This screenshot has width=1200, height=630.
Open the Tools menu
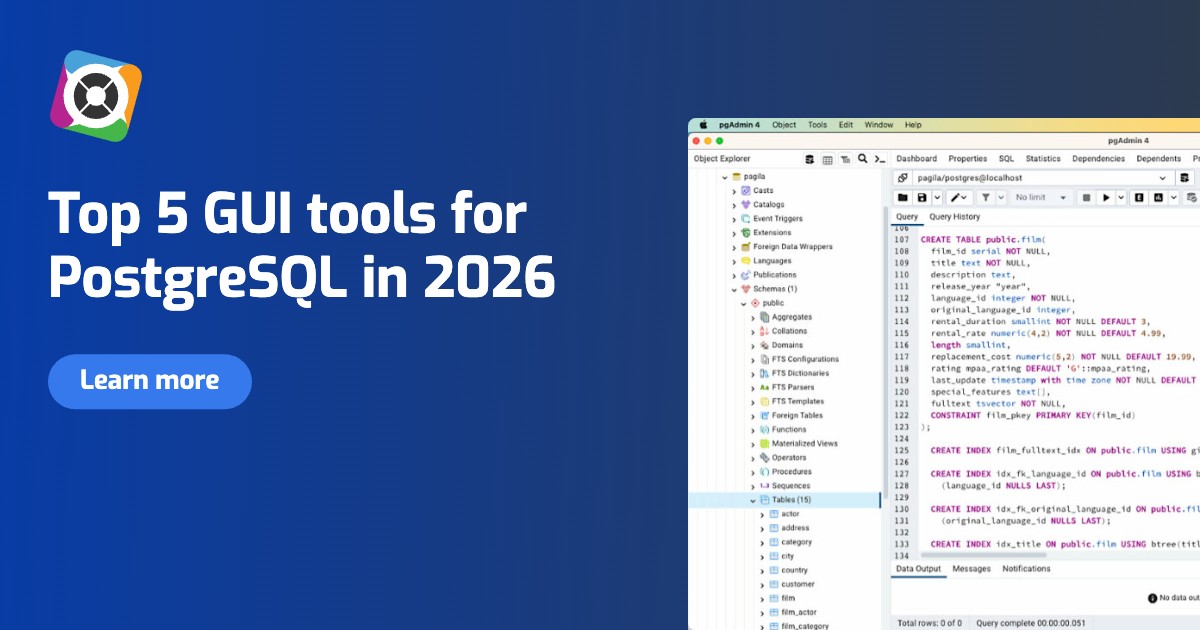[x=817, y=125]
